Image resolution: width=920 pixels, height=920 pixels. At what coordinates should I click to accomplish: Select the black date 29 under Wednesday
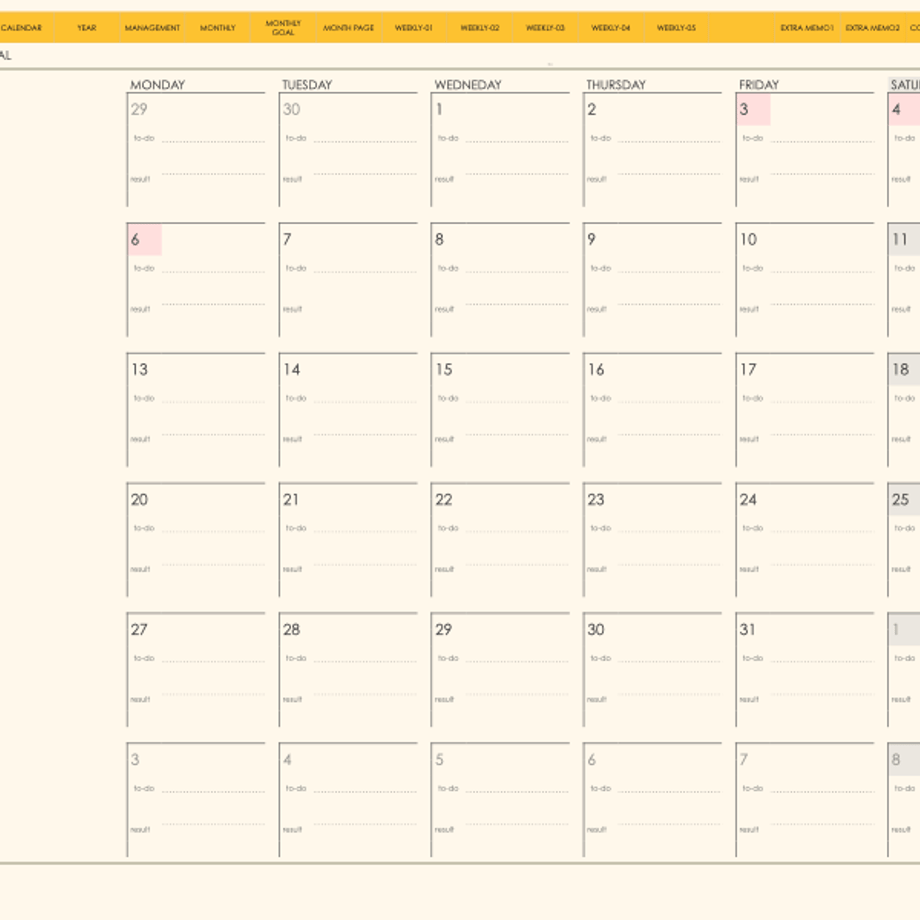click(x=444, y=630)
